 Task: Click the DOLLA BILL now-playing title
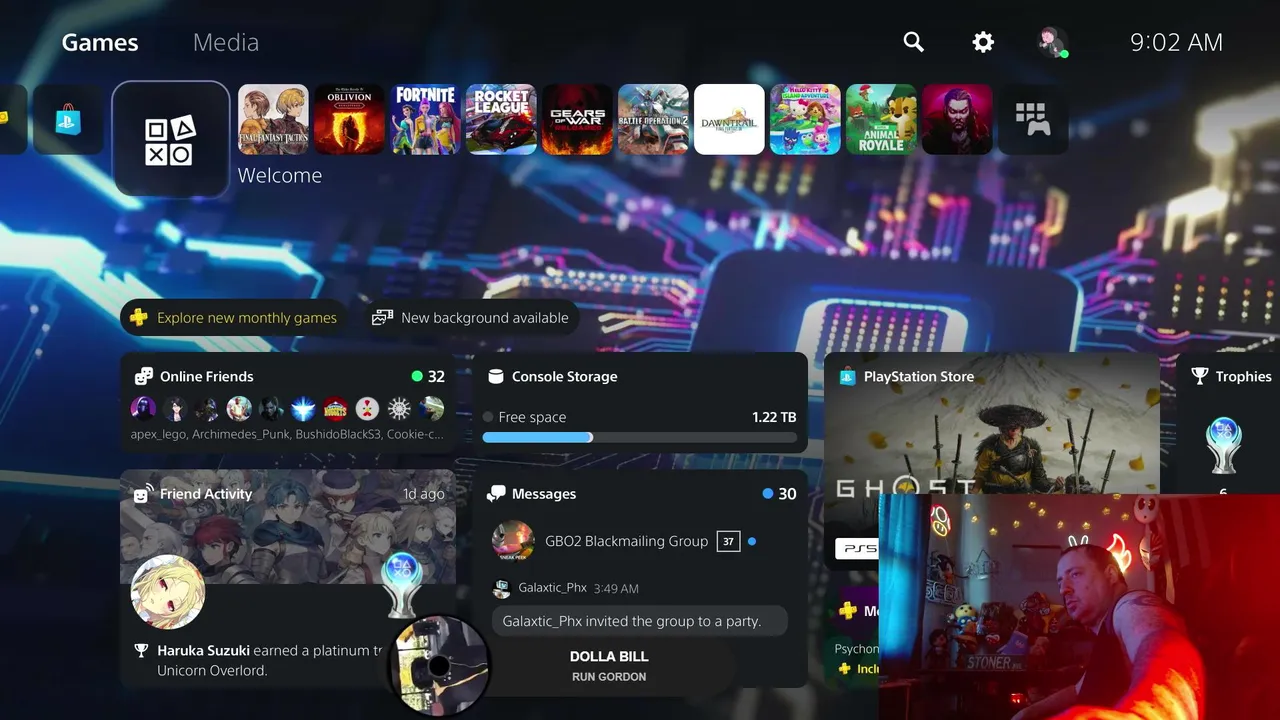pos(609,656)
